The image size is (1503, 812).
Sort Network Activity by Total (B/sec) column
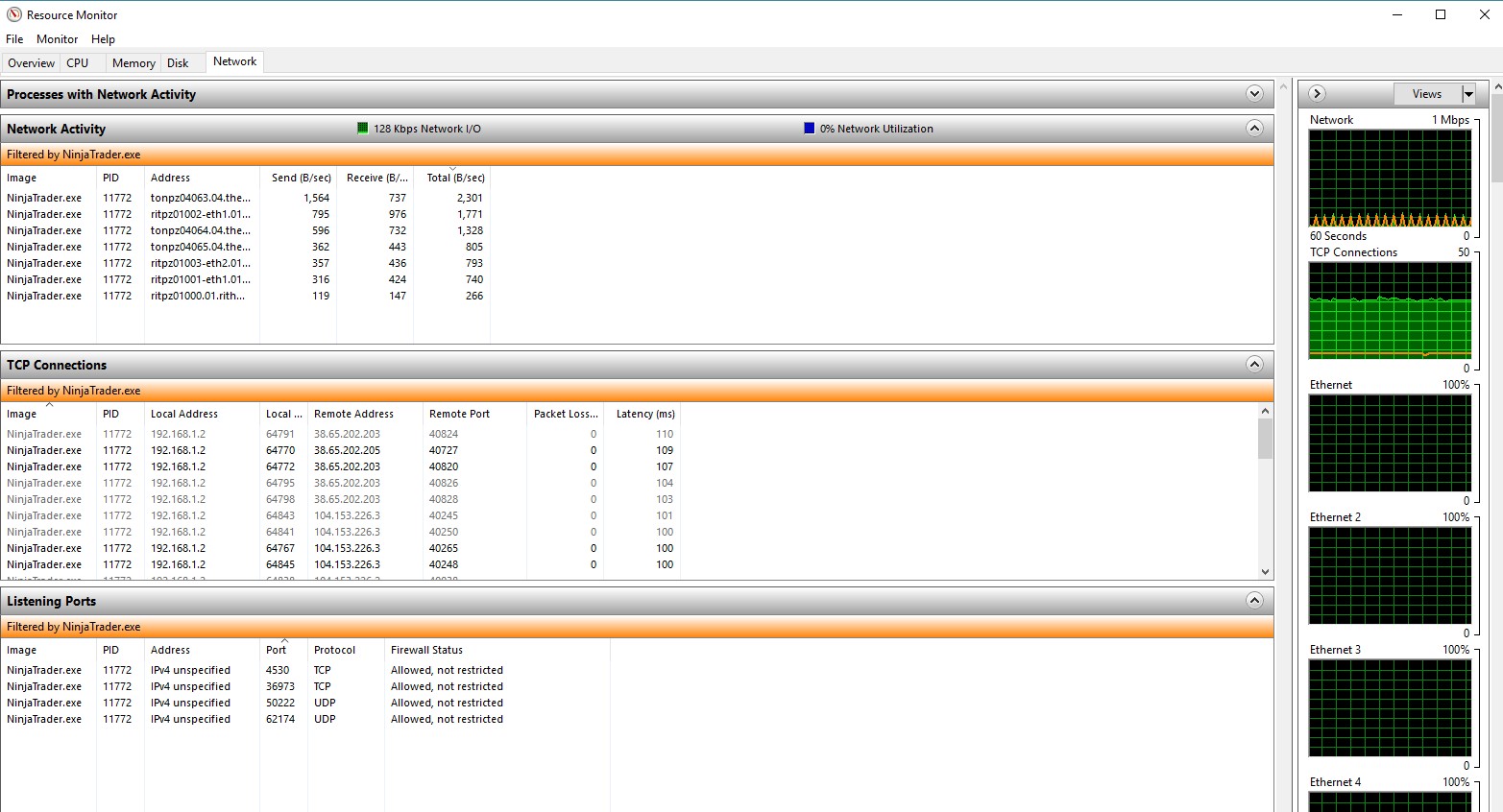click(x=451, y=178)
